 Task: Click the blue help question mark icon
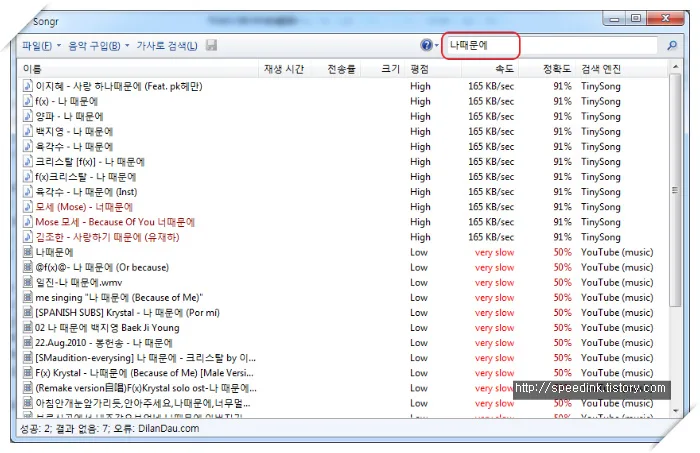(426, 45)
